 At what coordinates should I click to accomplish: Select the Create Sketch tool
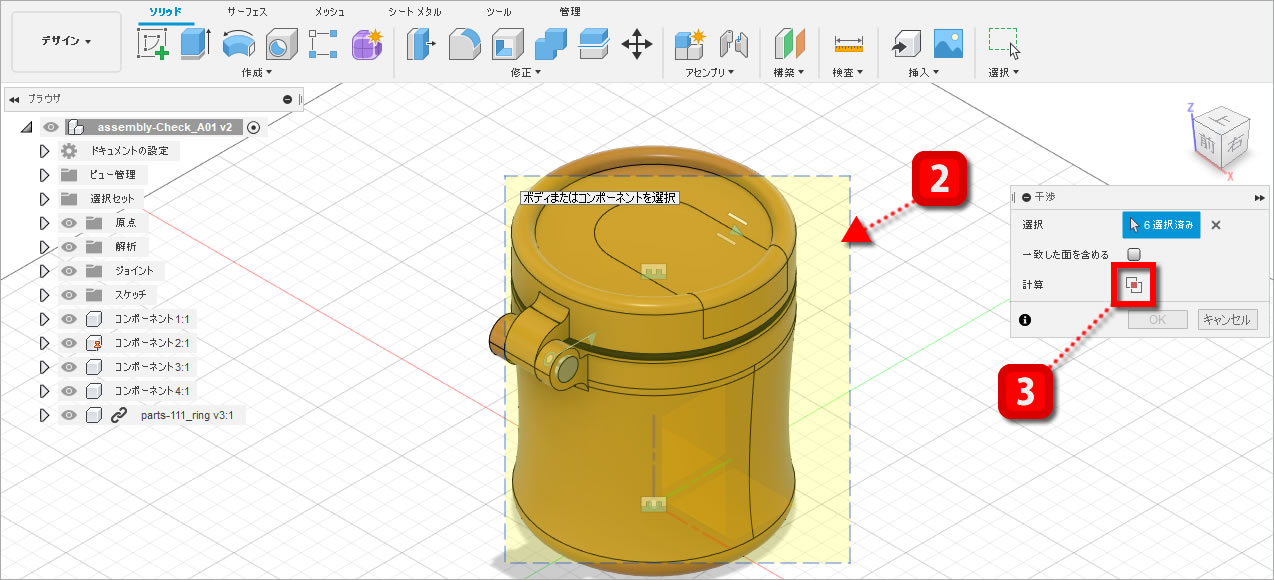coord(153,44)
